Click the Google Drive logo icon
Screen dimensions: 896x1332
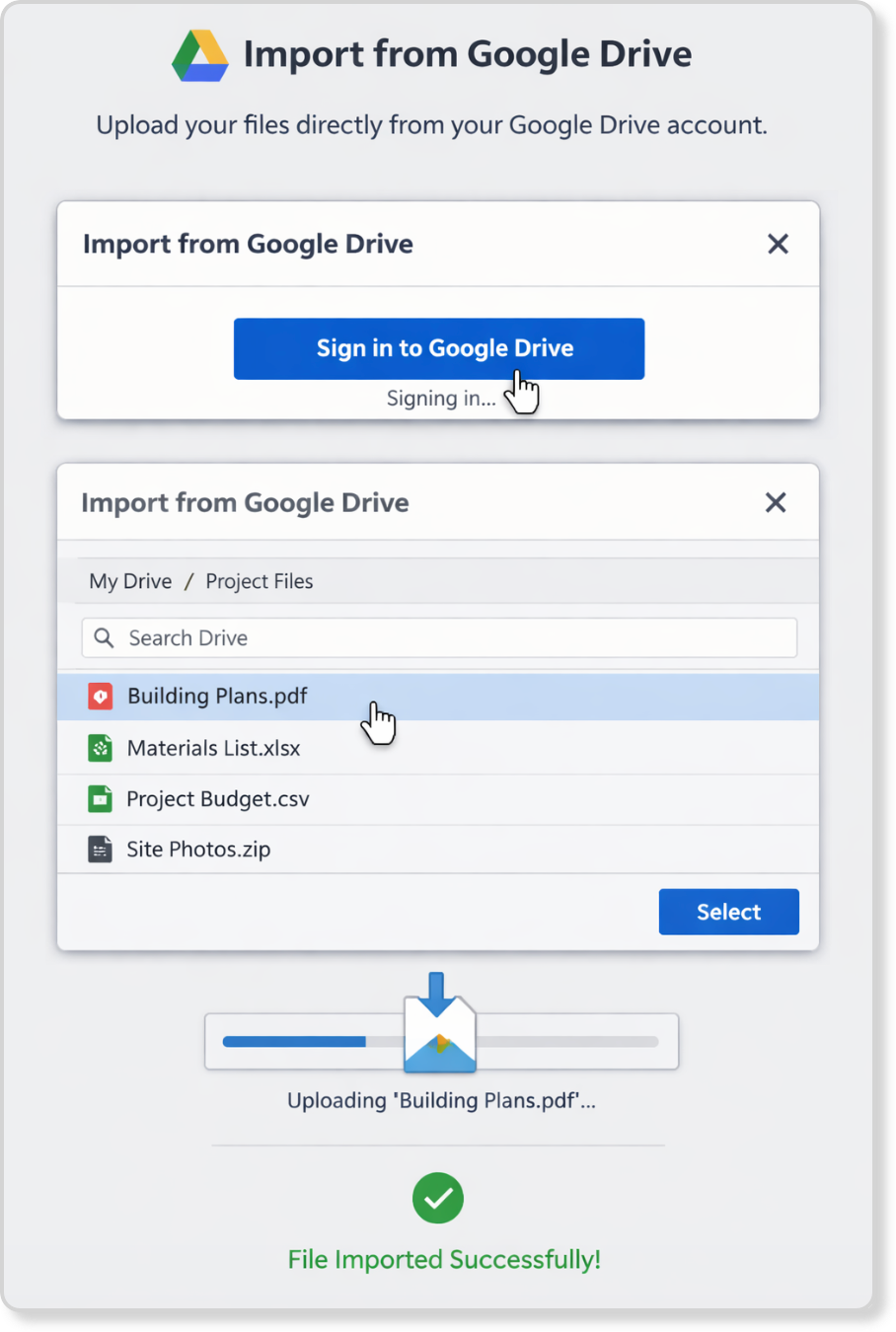(200, 55)
